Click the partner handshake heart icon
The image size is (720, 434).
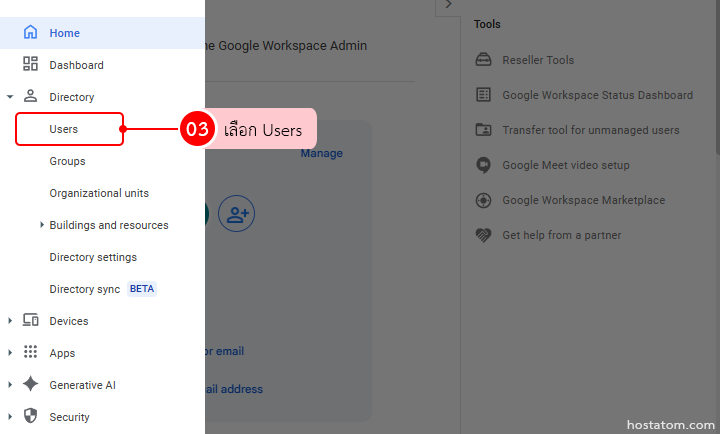[x=483, y=235]
